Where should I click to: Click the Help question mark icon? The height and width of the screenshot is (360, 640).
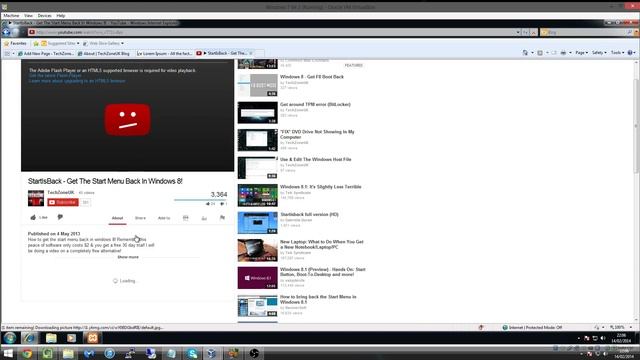[x=630, y=53]
